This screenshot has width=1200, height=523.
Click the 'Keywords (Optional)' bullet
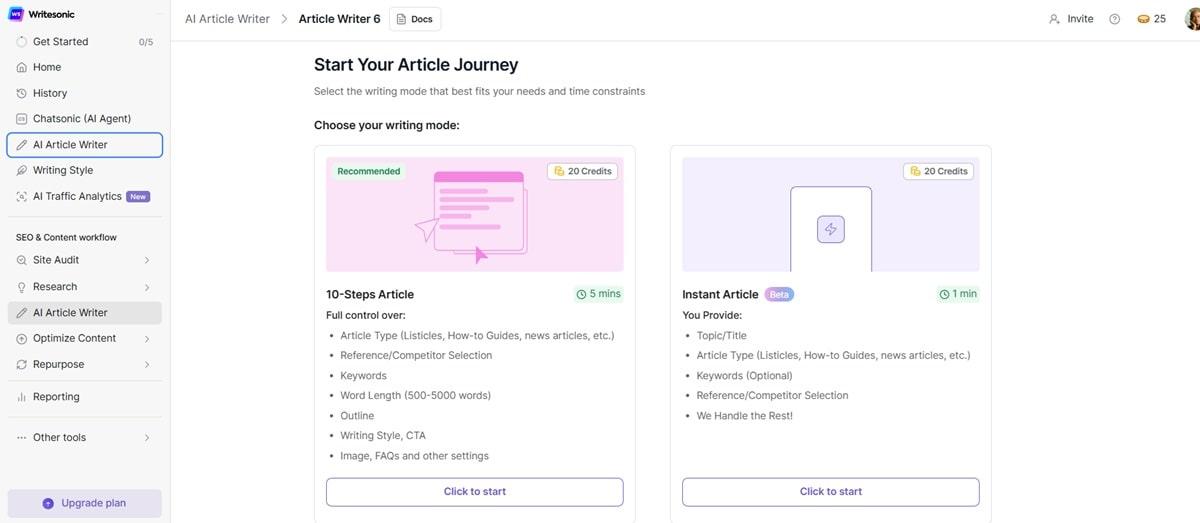[x=745, y=376]
